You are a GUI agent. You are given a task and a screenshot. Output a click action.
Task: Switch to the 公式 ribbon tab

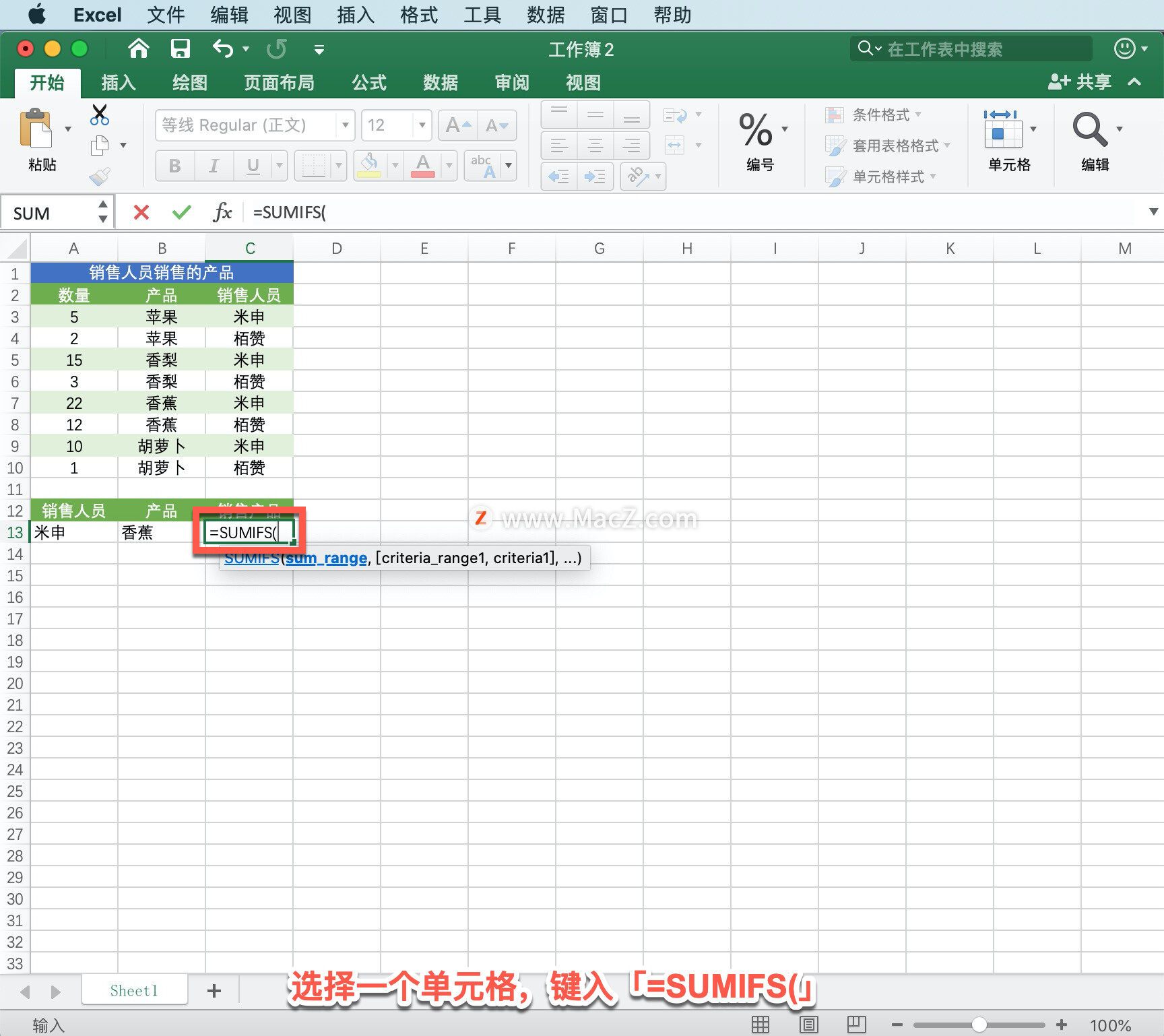coord(369,83)
